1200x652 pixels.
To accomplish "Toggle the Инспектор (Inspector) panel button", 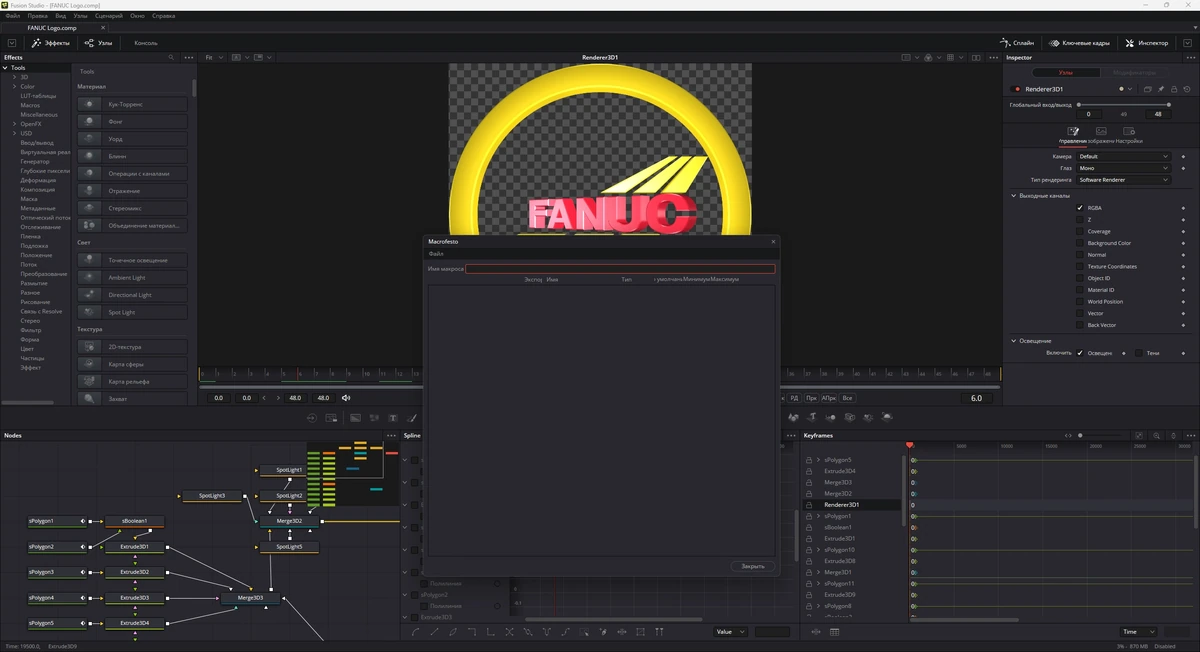I will (1146, 43).
